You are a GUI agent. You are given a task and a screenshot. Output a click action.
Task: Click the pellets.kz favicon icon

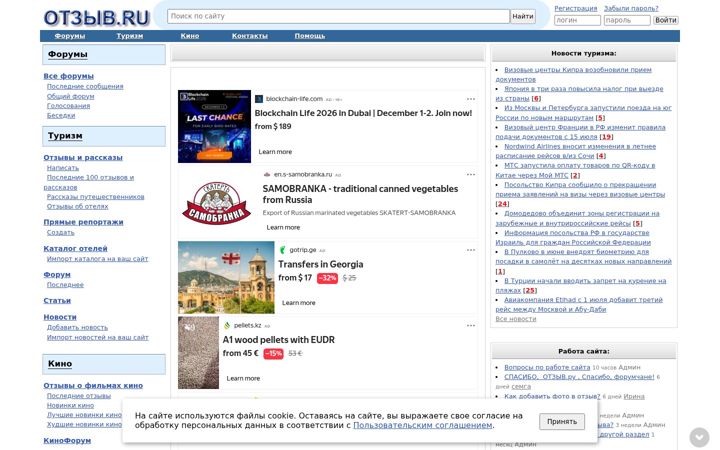coord(227,326)
